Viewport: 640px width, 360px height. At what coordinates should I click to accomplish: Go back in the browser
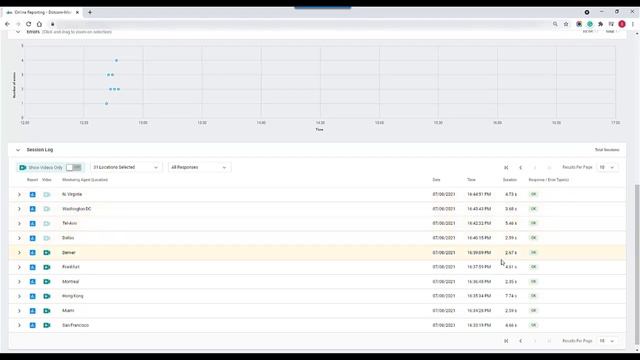[x=7, y=24]
